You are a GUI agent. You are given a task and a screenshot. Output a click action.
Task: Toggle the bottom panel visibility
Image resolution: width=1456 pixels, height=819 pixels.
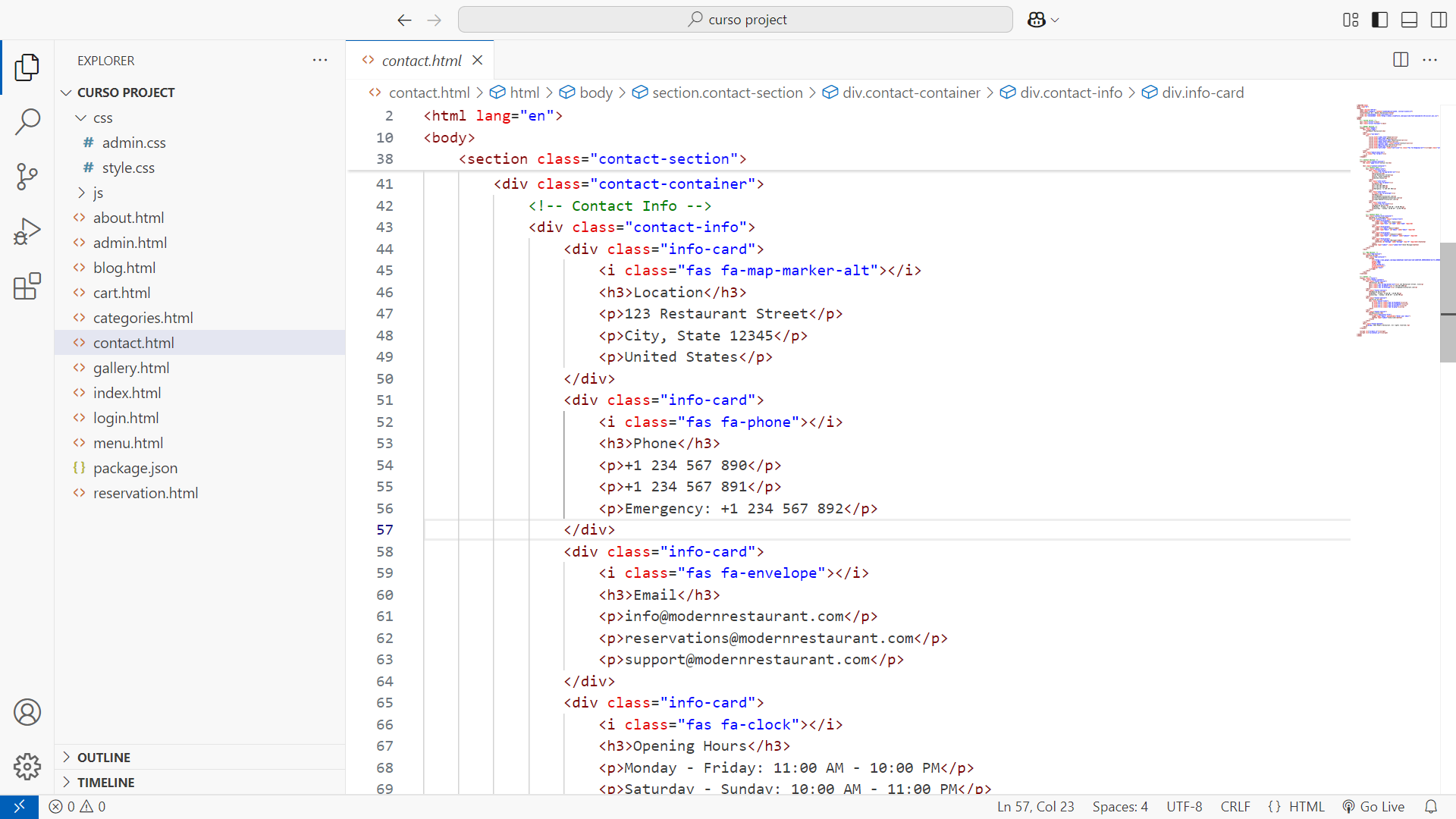point(1409,20)
